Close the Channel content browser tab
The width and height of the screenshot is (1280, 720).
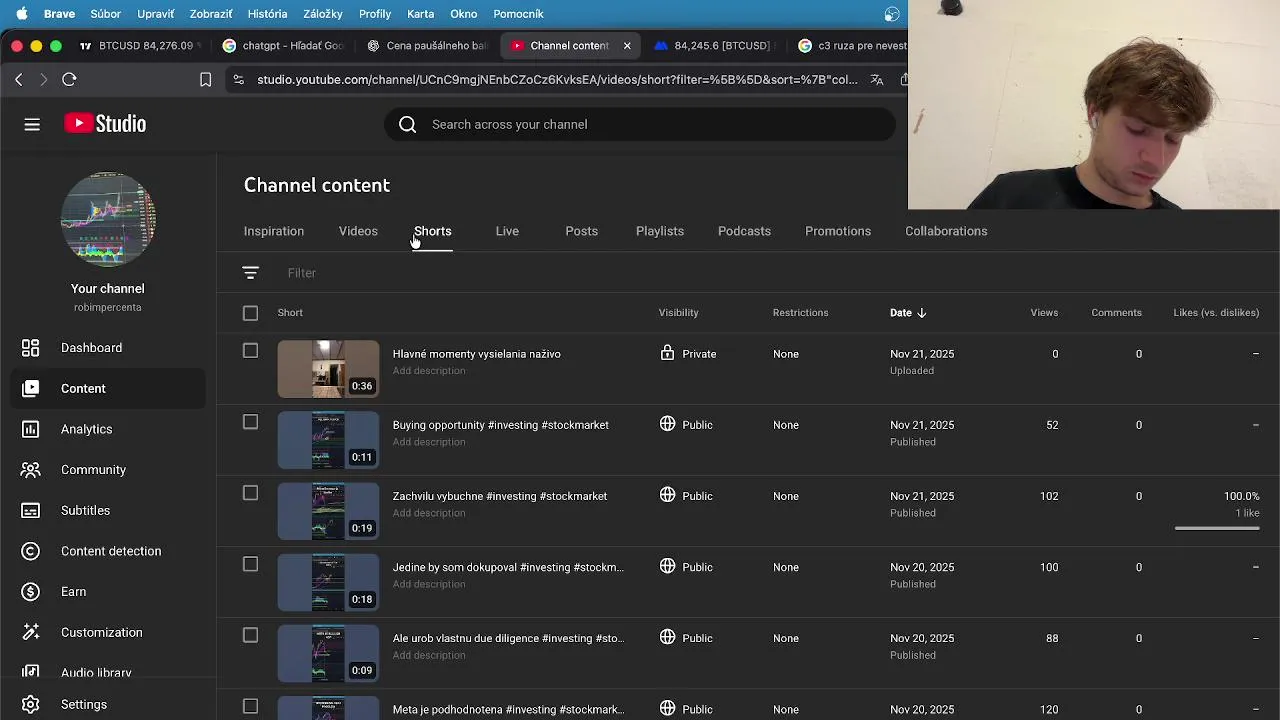click(627, 45)
